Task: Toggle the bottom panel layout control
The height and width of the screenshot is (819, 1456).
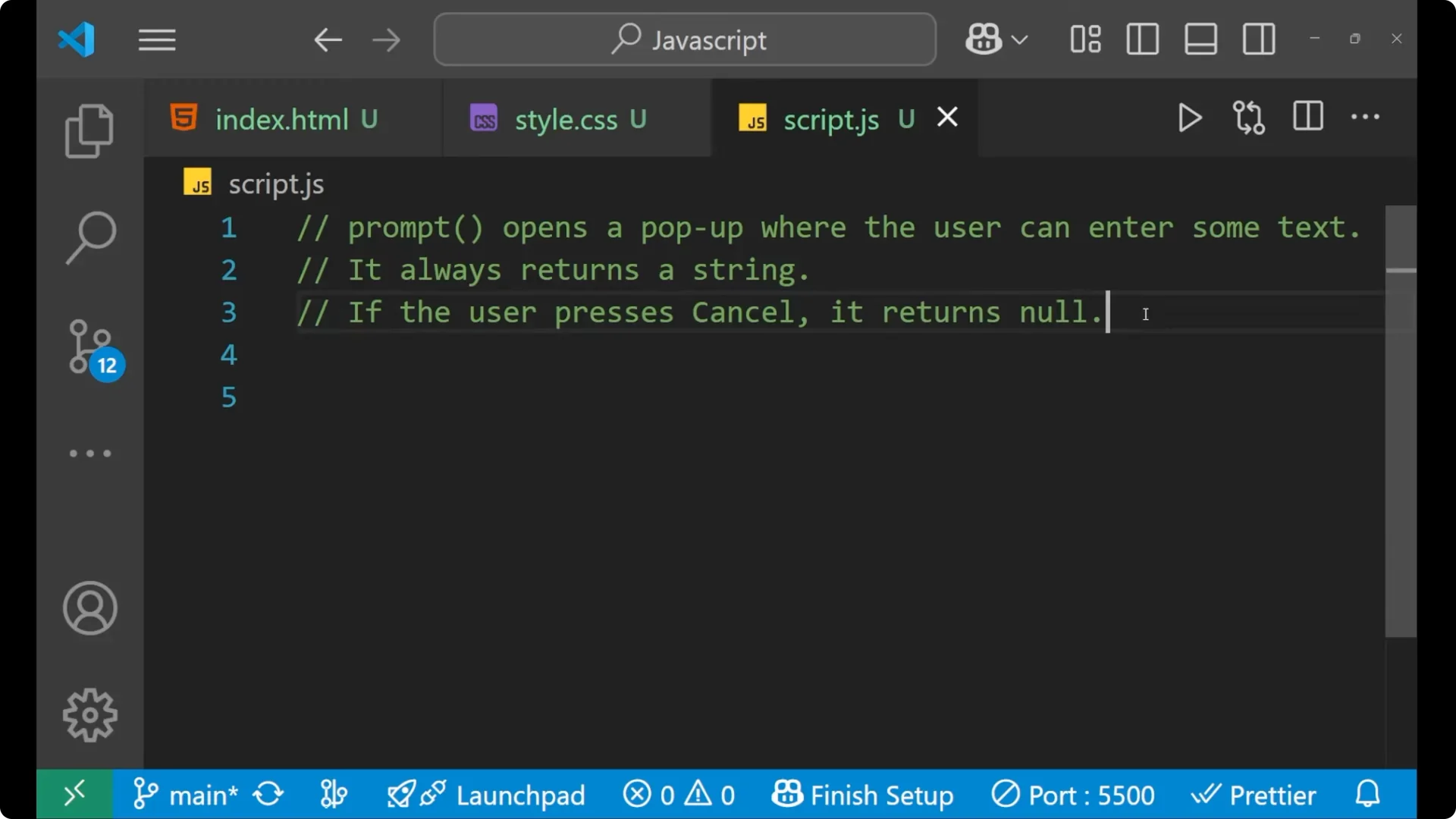Action: coord(1200,39)
